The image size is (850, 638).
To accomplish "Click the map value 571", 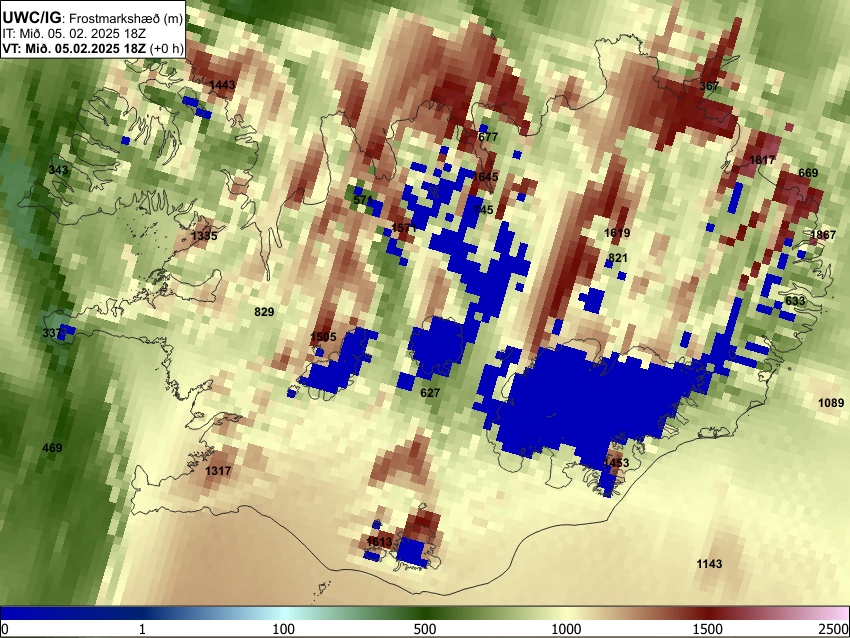I will coord(363,199).
